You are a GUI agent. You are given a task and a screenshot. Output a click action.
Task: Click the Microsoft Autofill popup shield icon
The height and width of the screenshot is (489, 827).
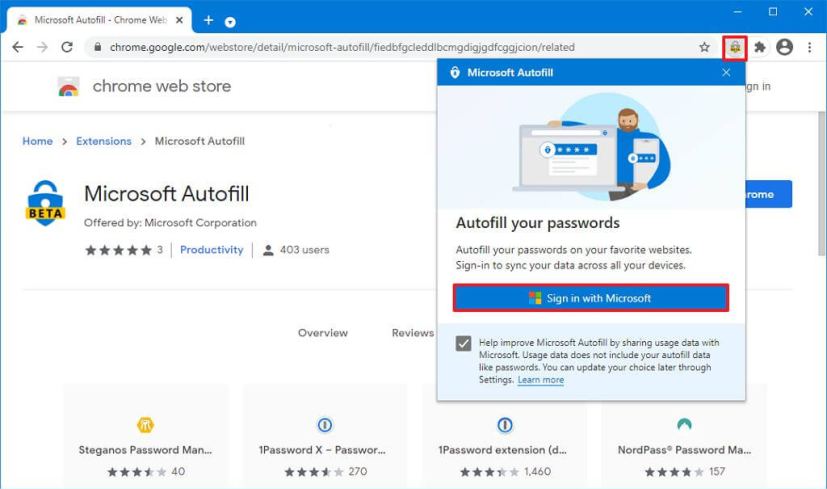[455, 73]
